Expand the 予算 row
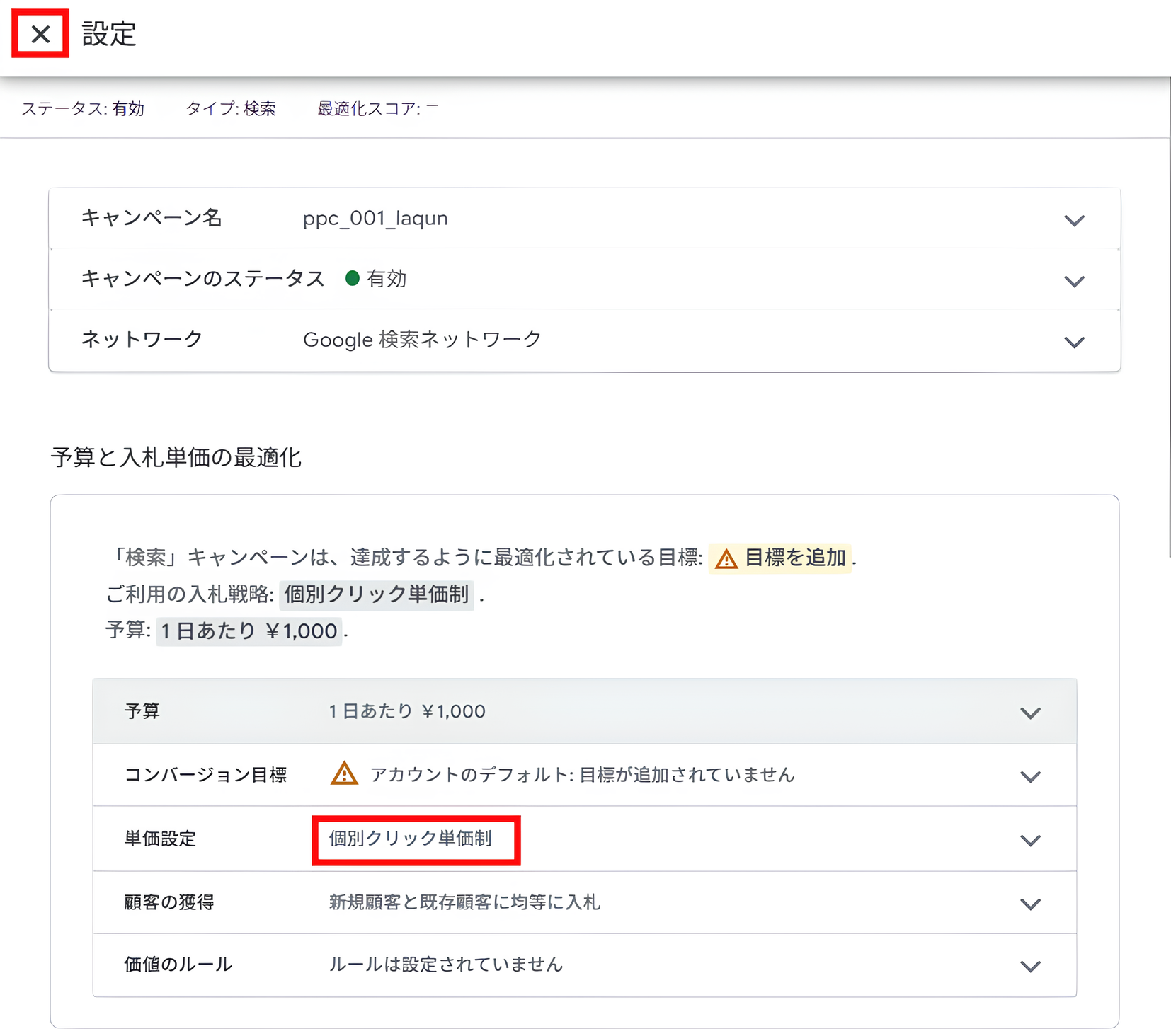Image resolution: width=1171 pixels, height=1036 pixels. (1031, 713)
